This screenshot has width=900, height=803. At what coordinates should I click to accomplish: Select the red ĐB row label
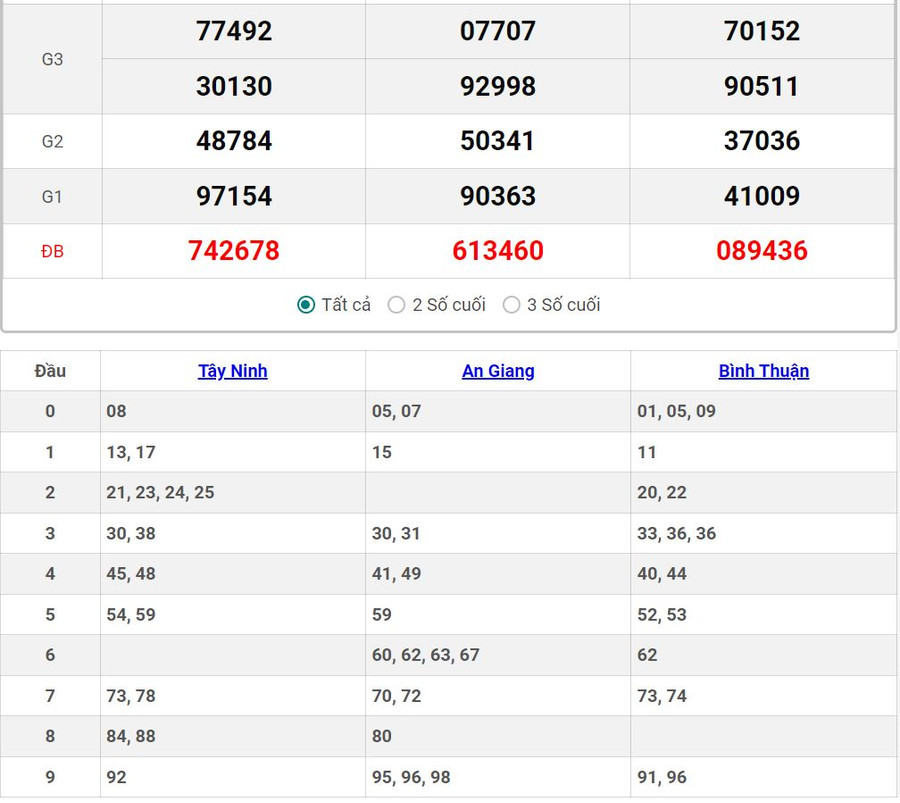click(x=52, y=252)
